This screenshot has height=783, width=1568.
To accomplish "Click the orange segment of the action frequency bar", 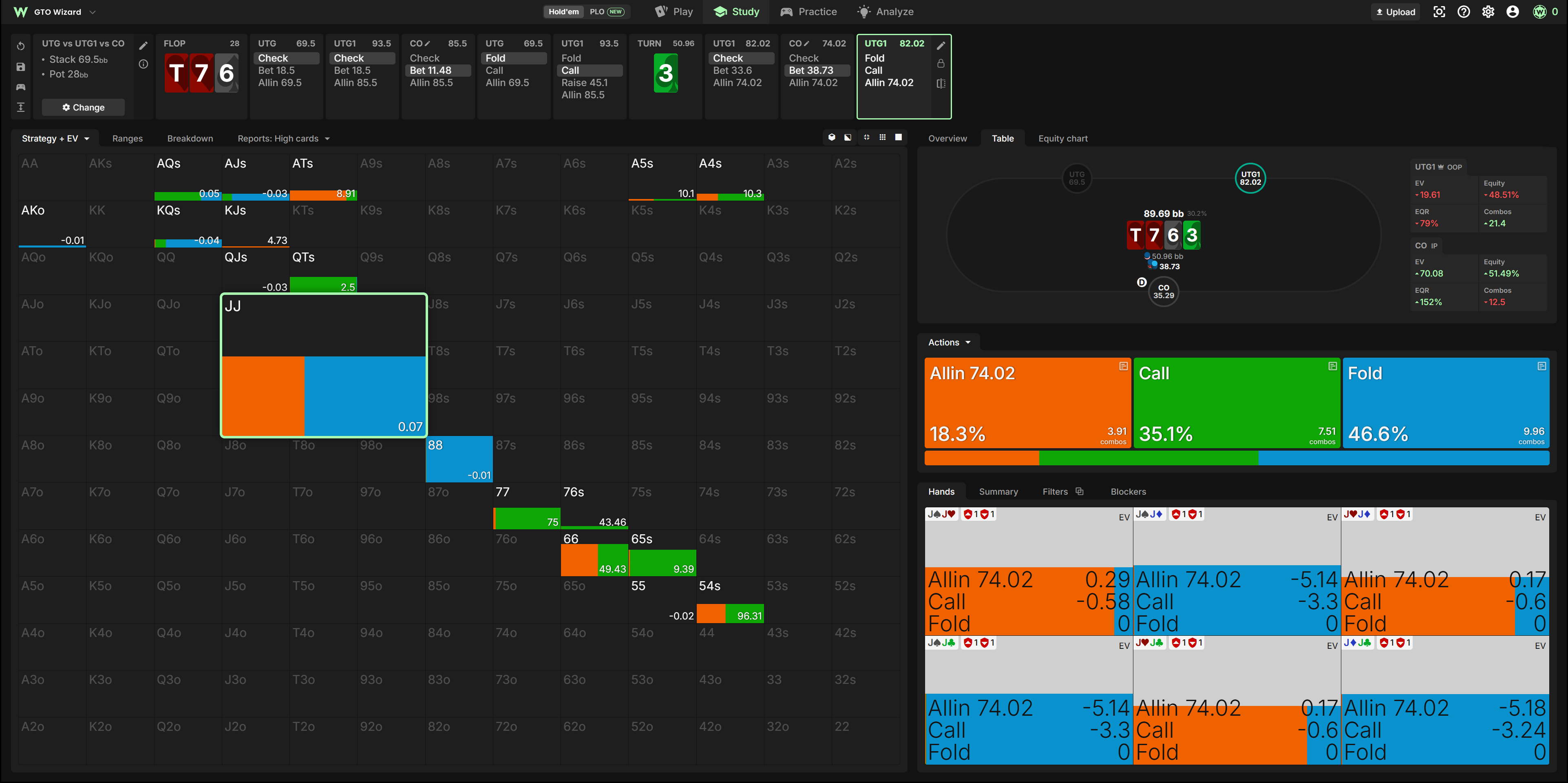I will coord(981,458).
